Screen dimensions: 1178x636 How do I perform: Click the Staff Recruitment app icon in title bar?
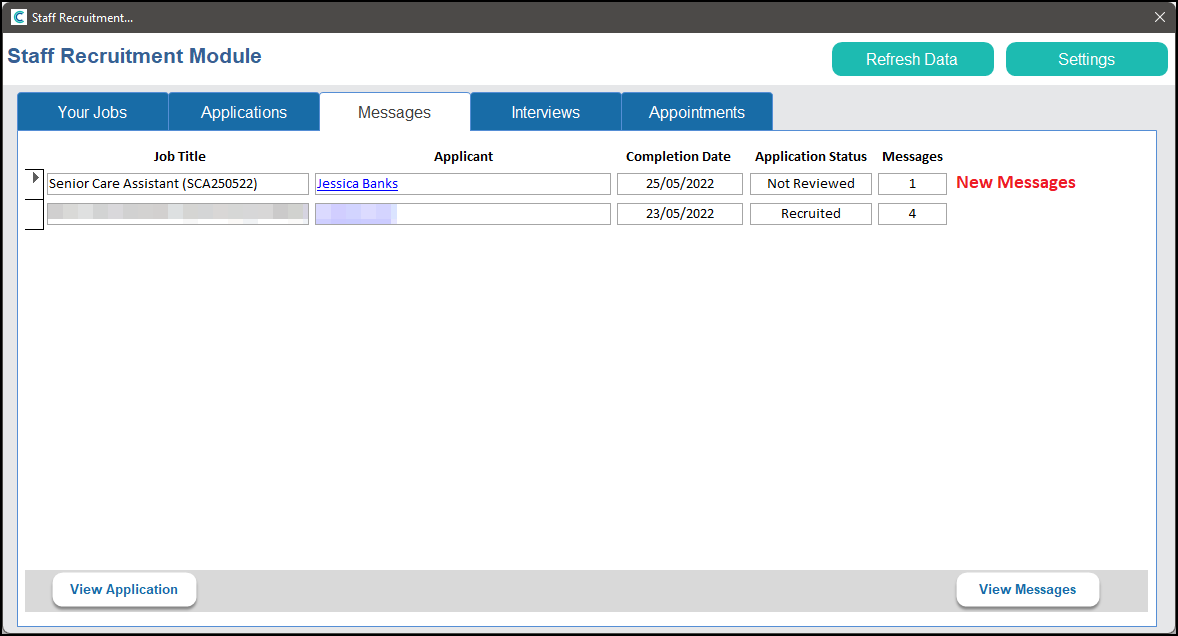click(x=18, y=17)
